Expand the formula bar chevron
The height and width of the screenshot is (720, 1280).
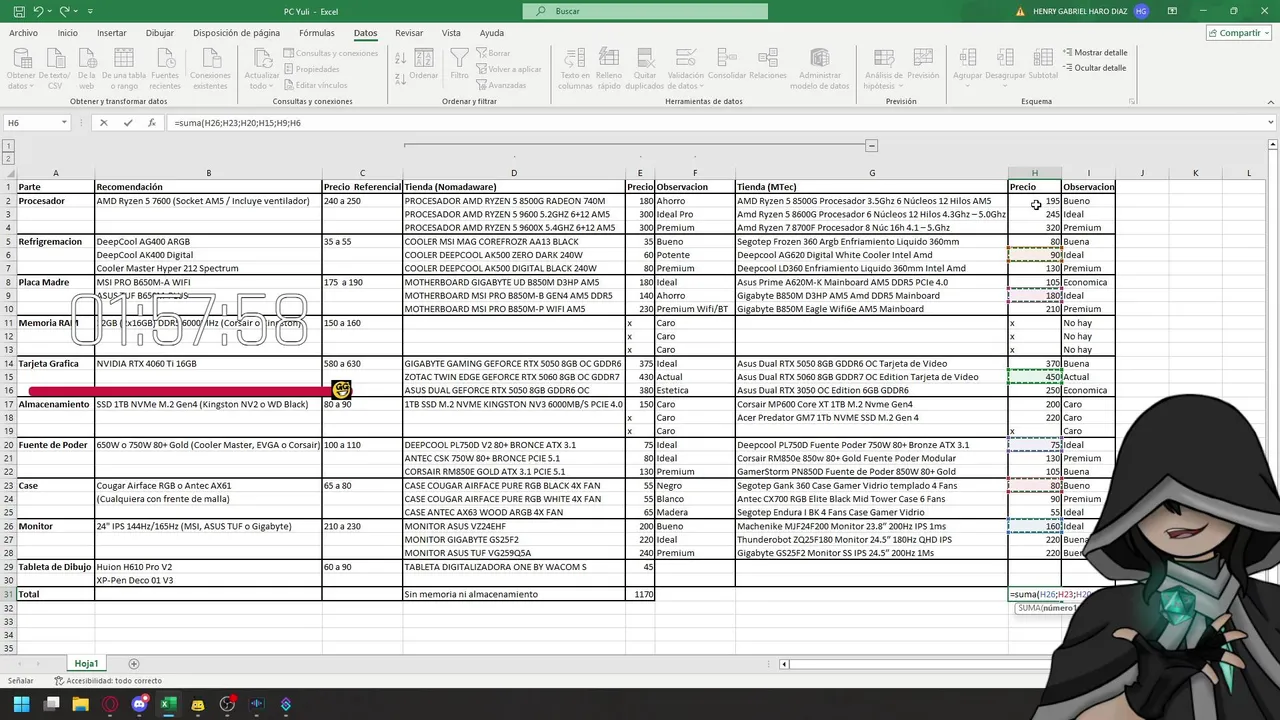pos(1271,123)
